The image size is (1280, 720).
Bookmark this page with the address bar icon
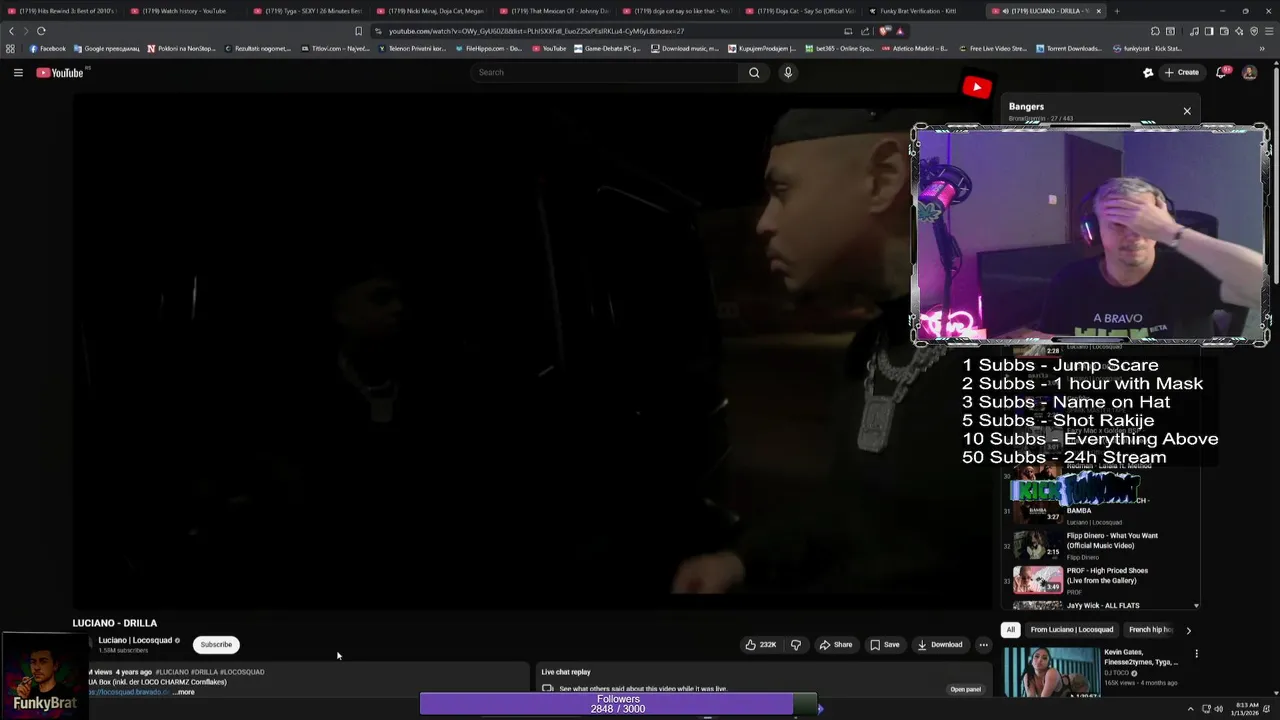358,31
